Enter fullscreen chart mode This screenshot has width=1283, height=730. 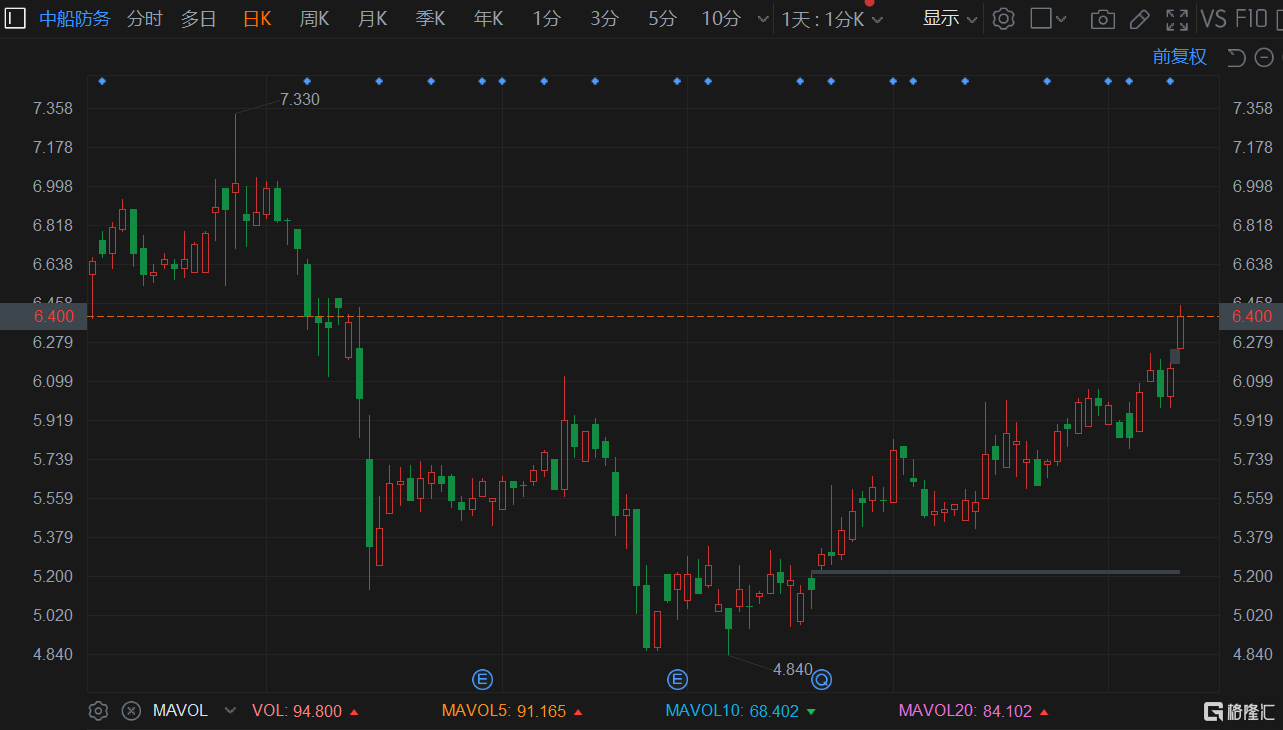(1177, 19)
